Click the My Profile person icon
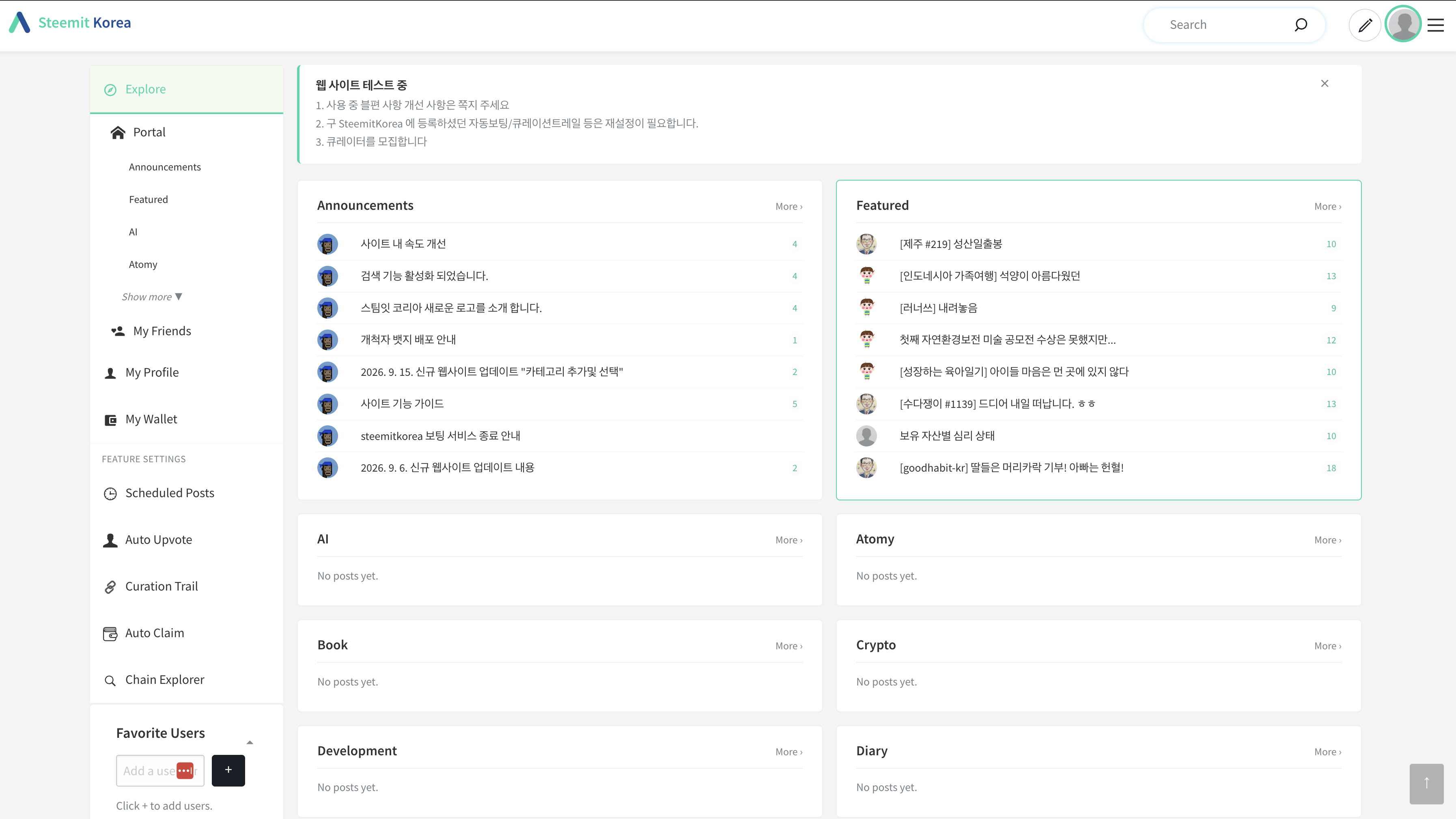Image resolution: width=1456 pixels, height=819 pixels. tap(110, 373)
